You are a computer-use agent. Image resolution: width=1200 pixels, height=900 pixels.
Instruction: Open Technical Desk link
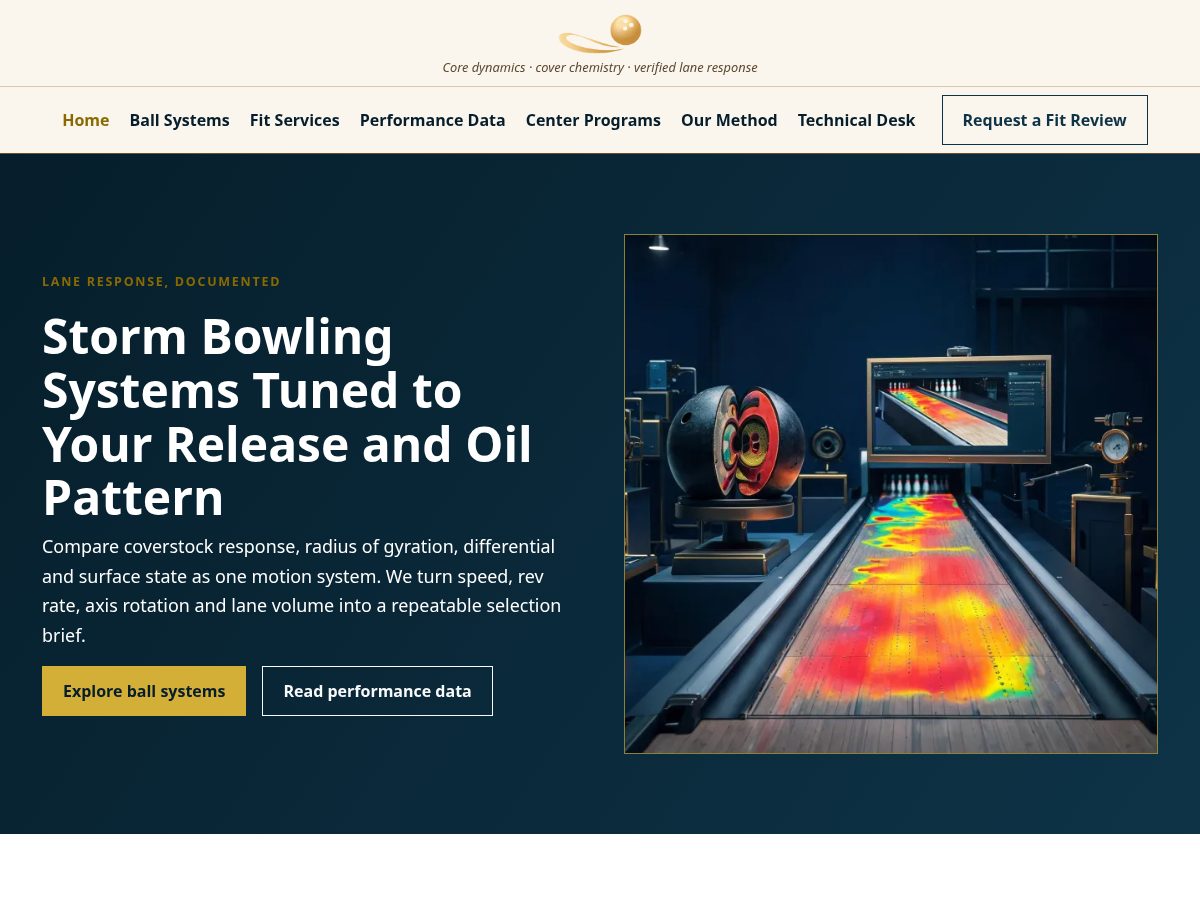856,120
